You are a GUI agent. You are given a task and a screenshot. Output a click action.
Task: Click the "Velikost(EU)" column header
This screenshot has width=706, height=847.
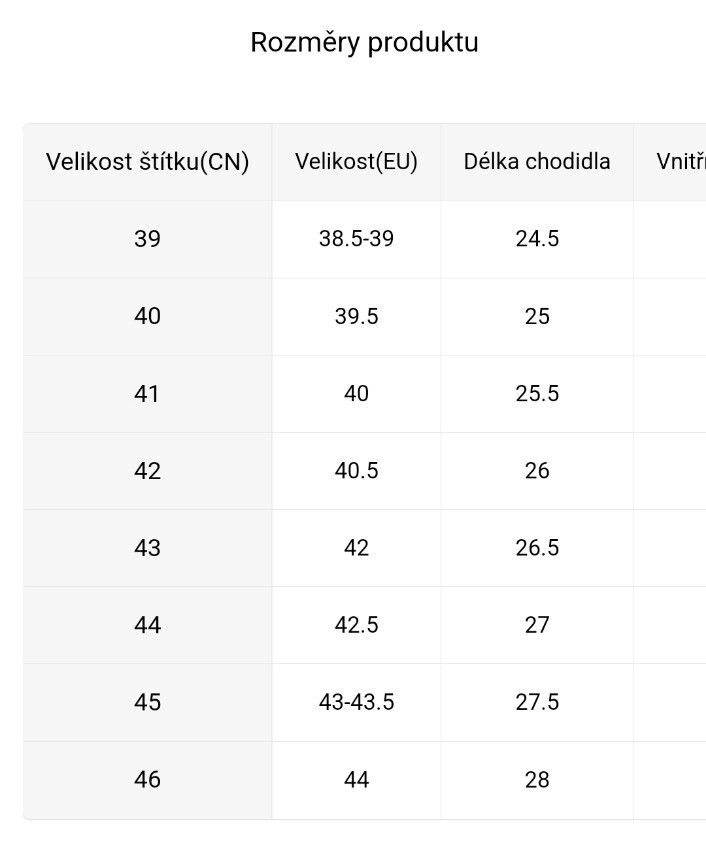tap(356, 162)
